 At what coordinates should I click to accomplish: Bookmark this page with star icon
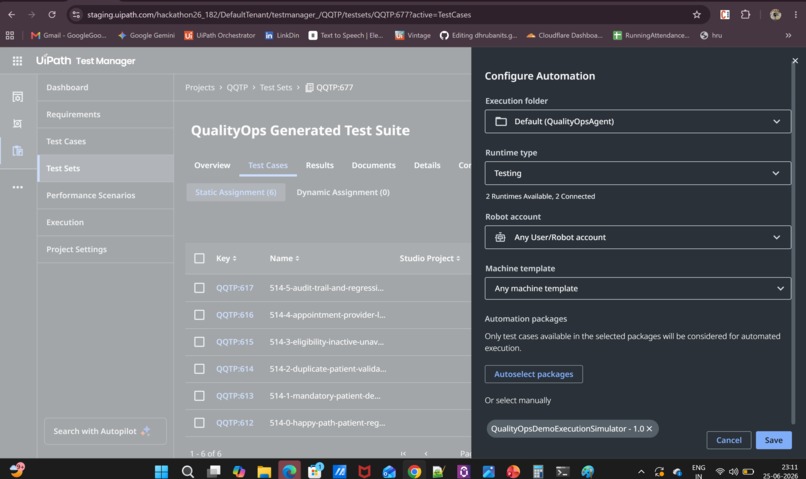697,14
